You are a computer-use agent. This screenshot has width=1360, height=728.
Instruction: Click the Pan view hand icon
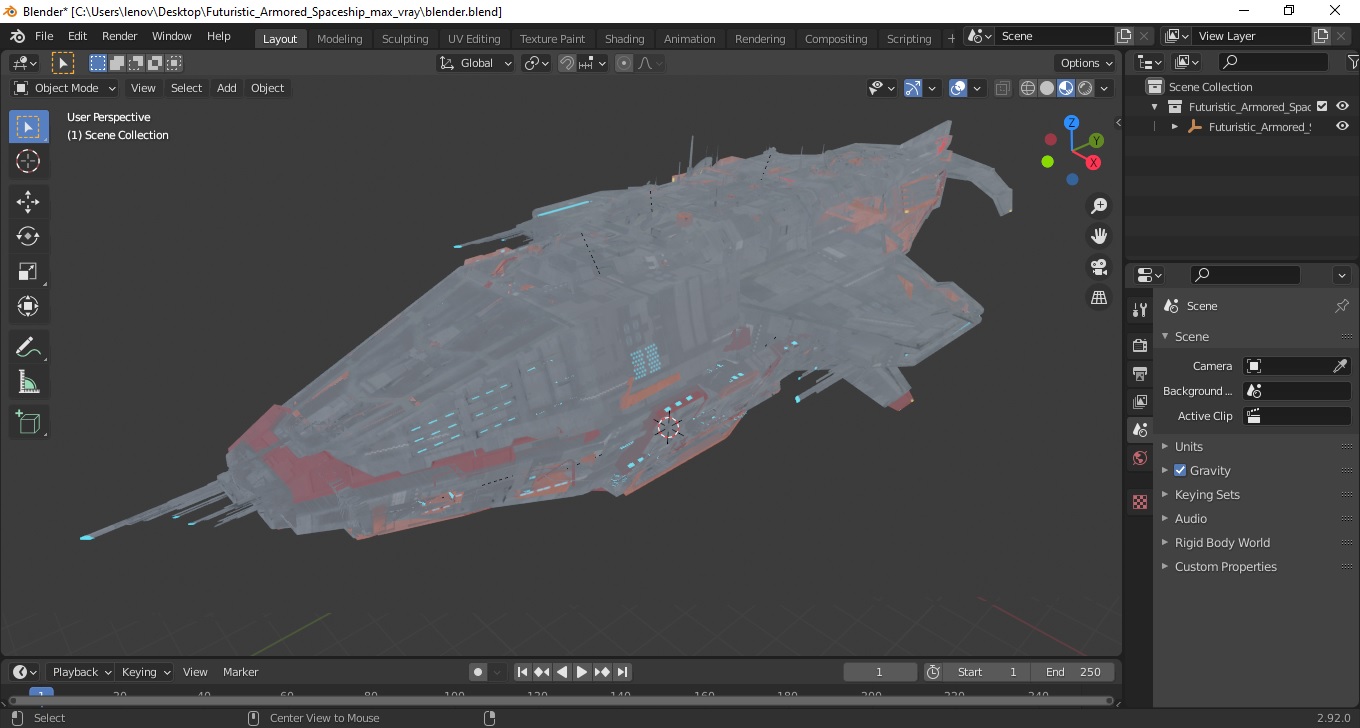[x=1099, y=236]
